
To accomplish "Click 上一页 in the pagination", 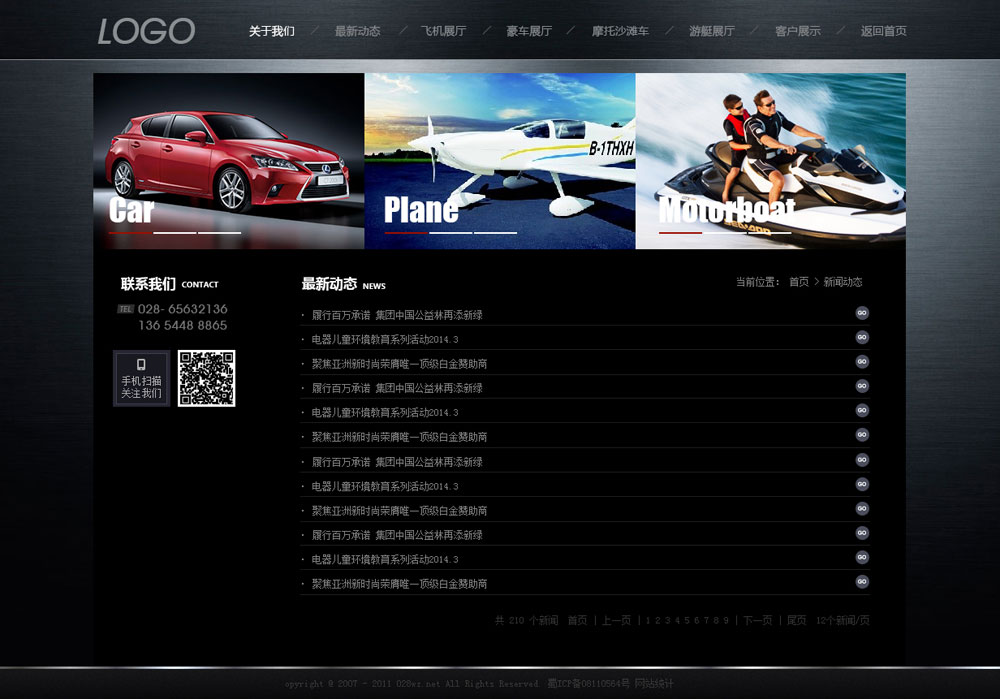I will pyautogui.click(x=616, y=620).
